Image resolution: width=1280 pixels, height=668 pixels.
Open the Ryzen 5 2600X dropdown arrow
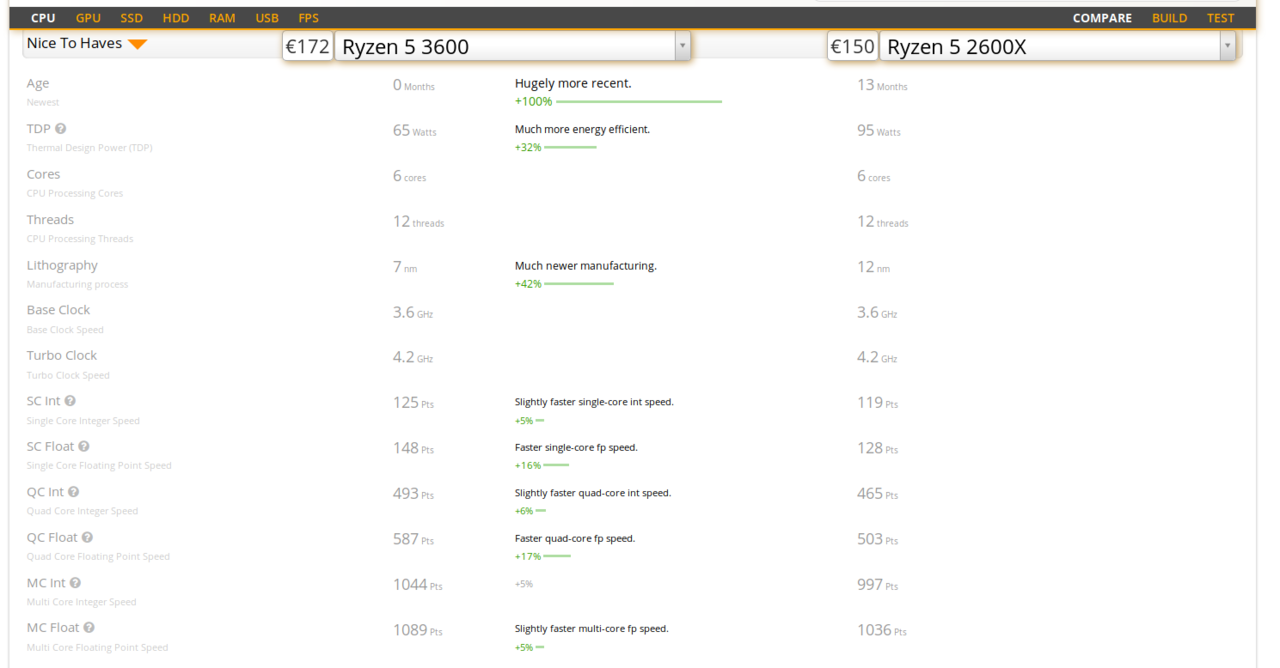(1227, 46)
